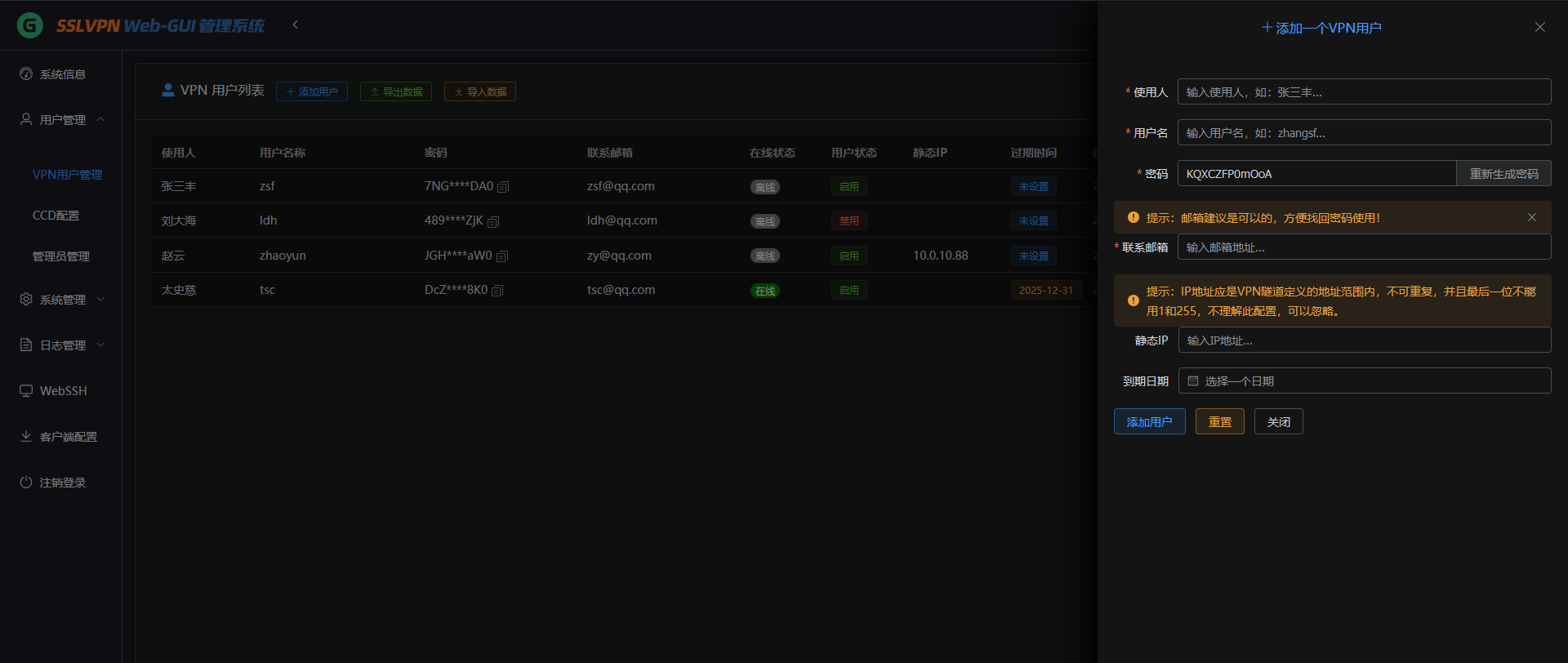Click email tsc@qq.com cell

tap(621, 290)
